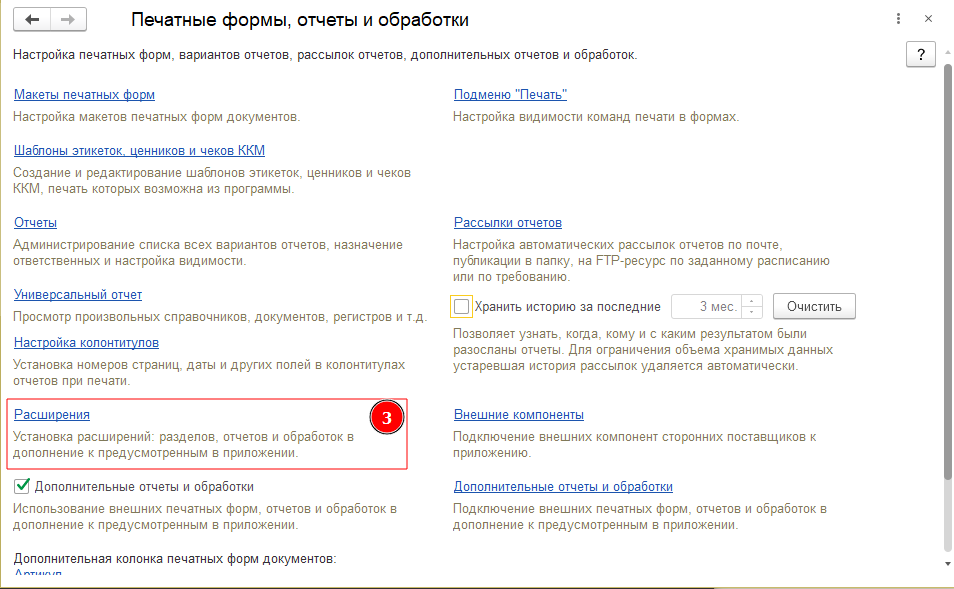Go back with the left arrow button
Viewport: 954px width, 589px height.
tap(32, 19)
